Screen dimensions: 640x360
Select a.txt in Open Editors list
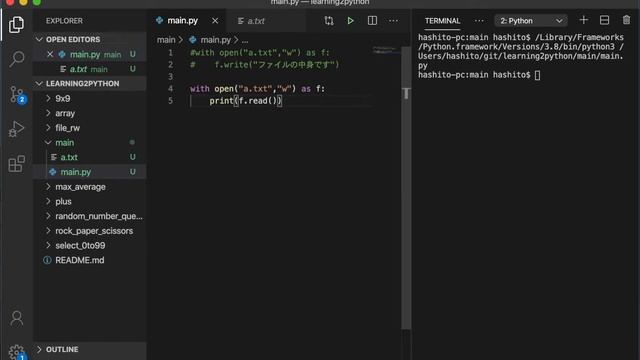click(90, 69)
